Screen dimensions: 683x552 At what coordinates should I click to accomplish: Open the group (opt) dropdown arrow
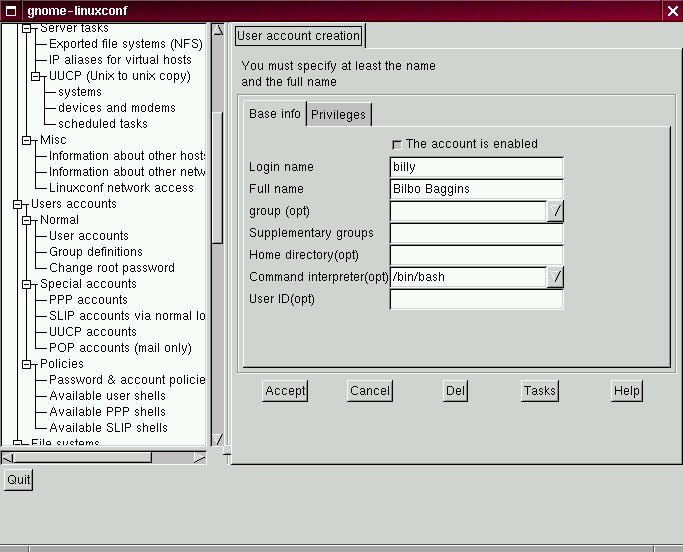pos(555,211)
